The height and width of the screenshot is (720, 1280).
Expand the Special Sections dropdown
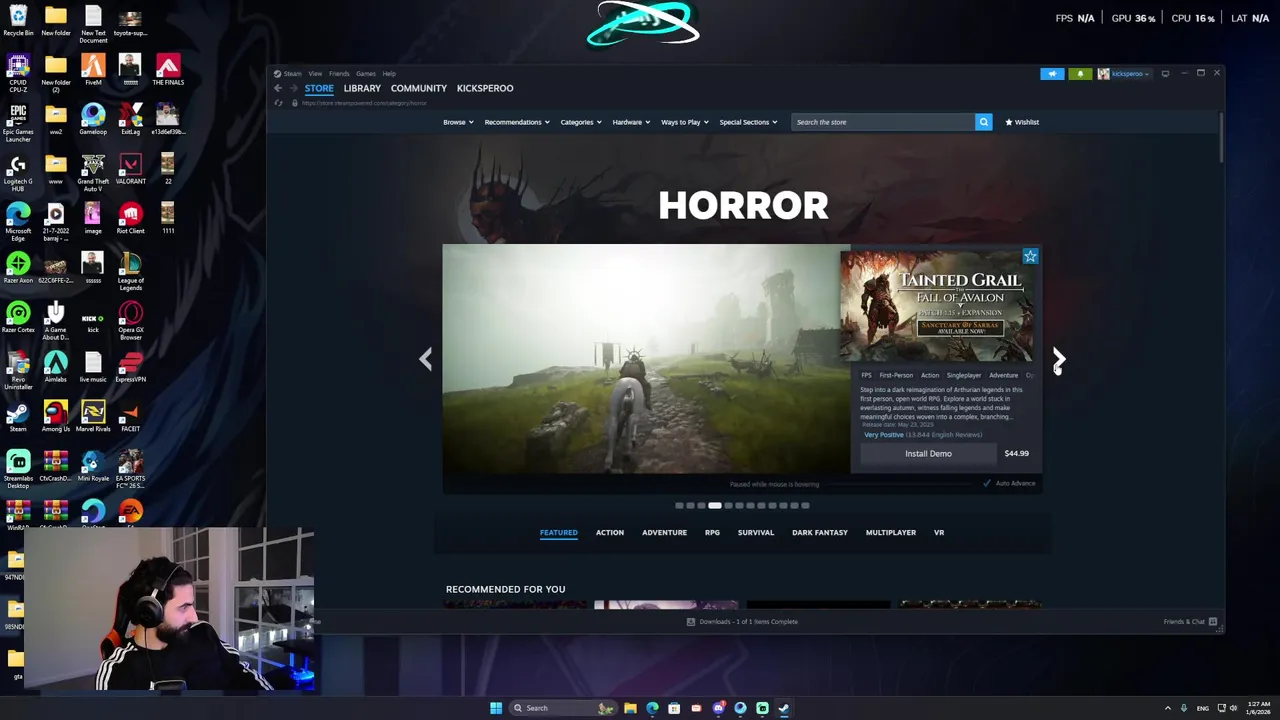[748, 122]
